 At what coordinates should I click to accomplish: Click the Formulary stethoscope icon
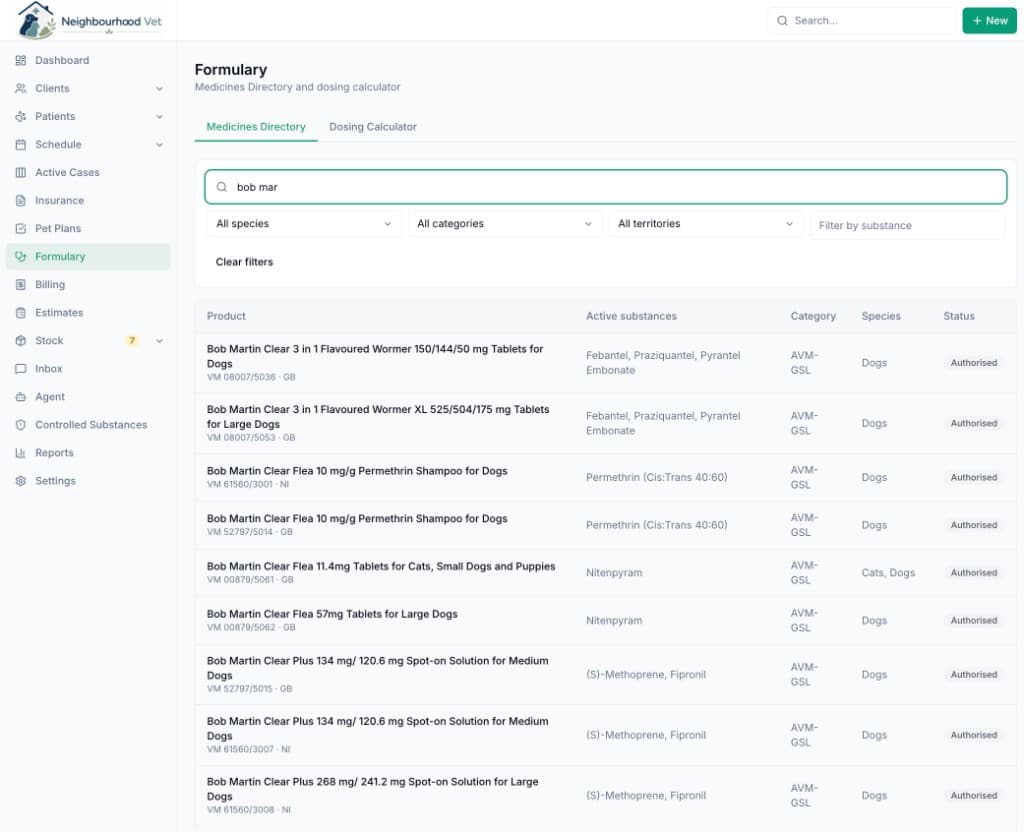[x=21, y=257]
